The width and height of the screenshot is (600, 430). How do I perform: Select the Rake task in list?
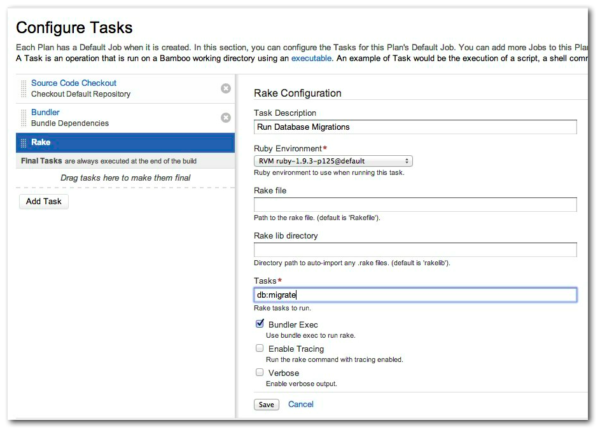[x=40, y=143]
